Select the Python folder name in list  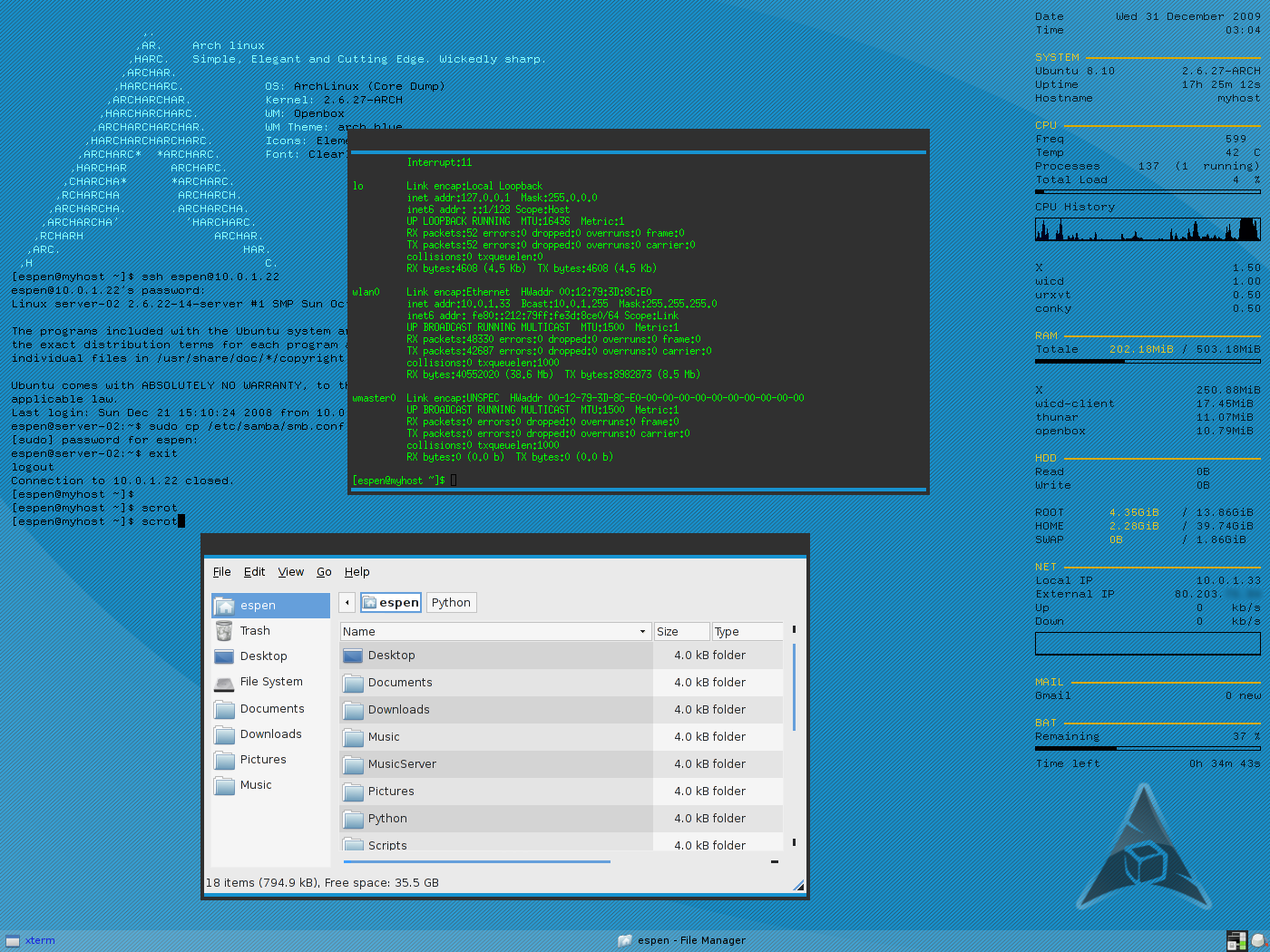pyautogui.click(x=387, y=819)
